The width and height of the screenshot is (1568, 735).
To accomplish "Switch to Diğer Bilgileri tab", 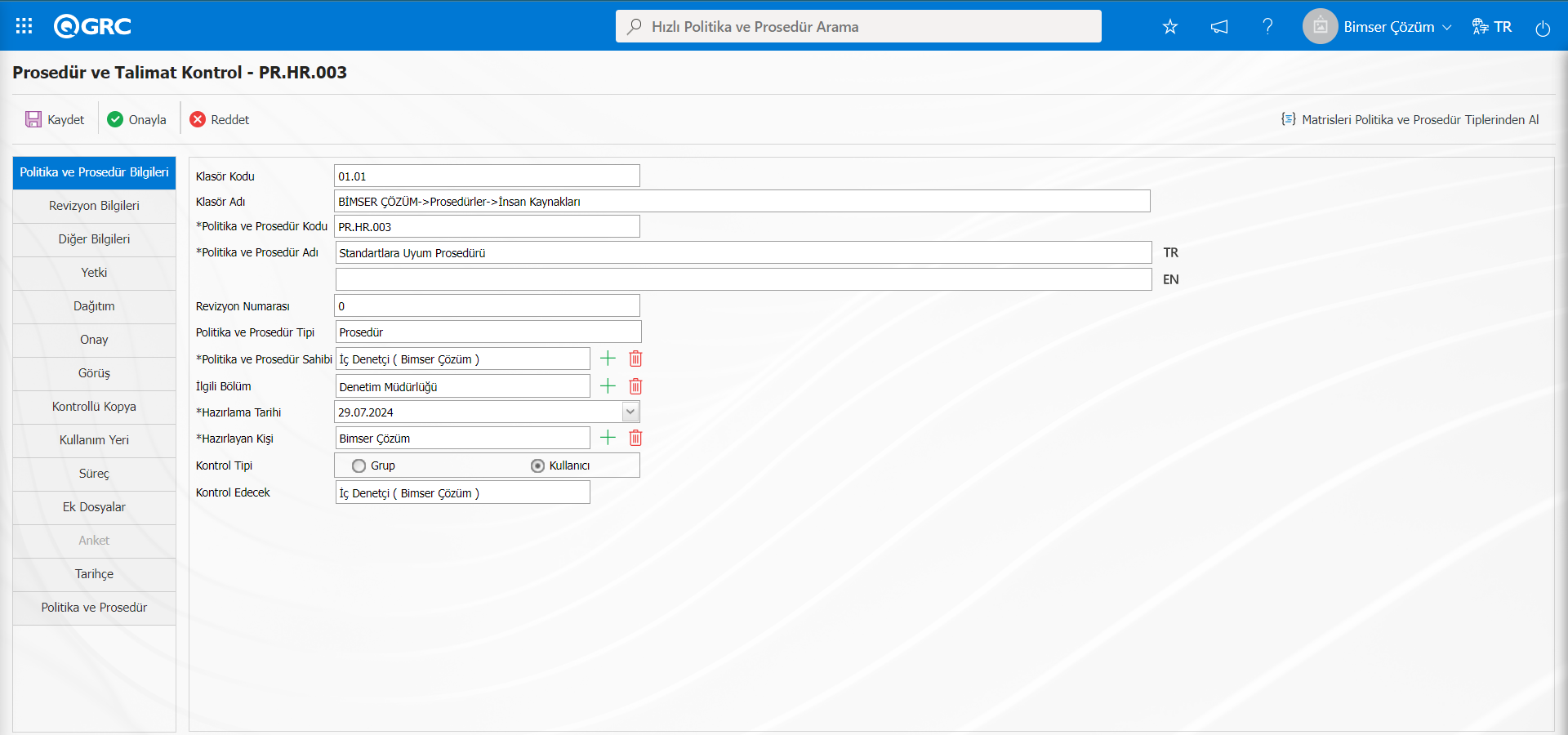I will [94, 239].
